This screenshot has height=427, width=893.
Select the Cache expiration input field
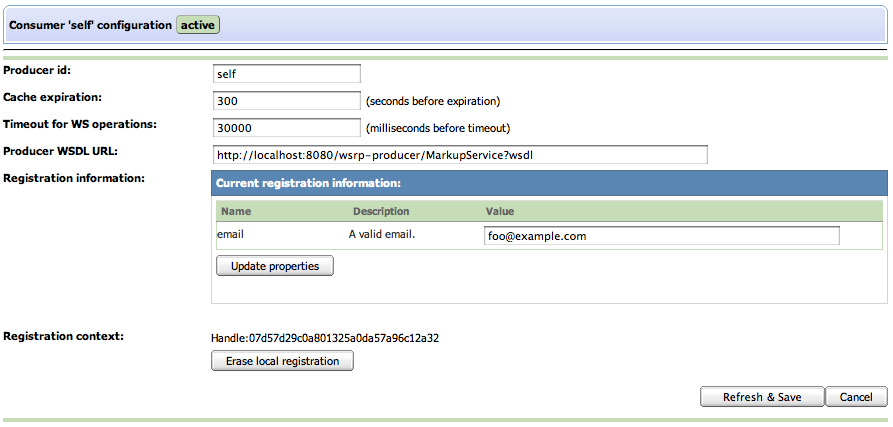286,101
